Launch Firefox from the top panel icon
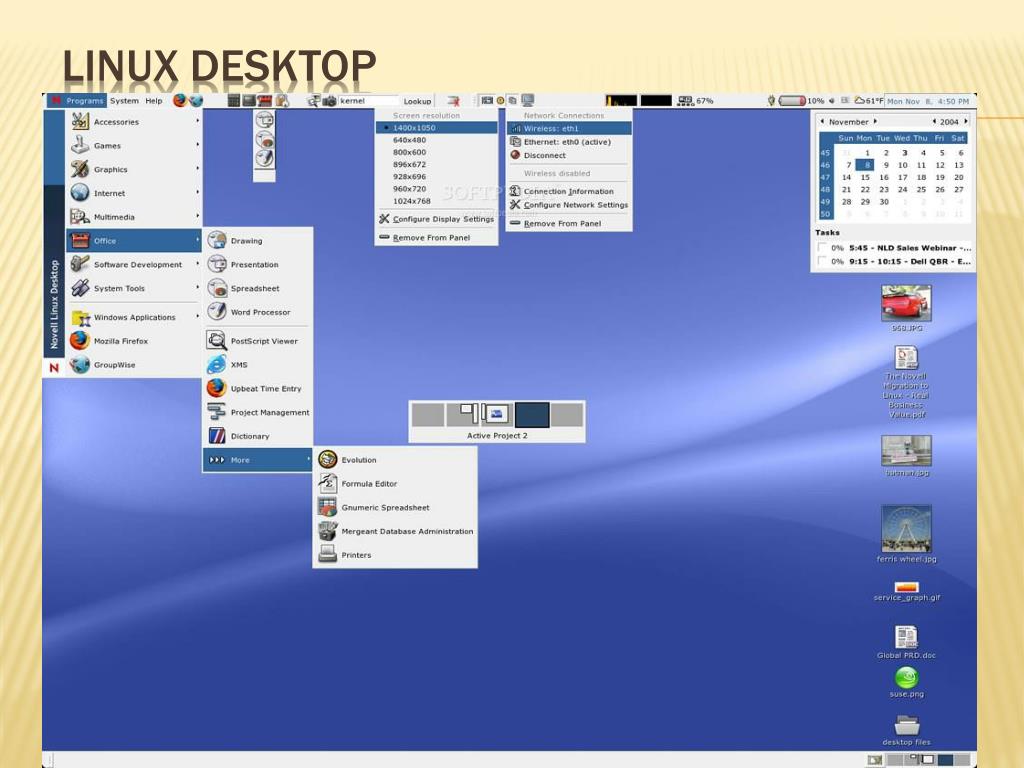The height and width of the screenshot is (768, 1024). [x=180, y=101]
